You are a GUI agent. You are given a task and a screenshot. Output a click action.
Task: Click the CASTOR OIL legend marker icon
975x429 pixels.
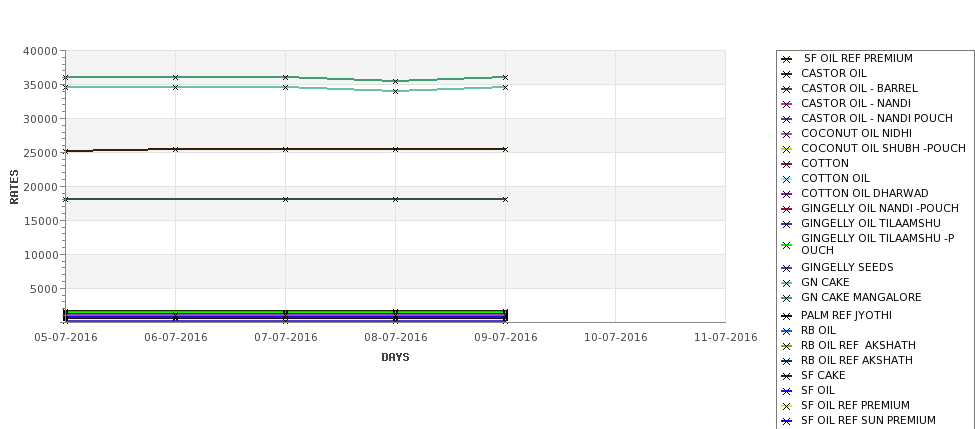(x=787, y=74)
